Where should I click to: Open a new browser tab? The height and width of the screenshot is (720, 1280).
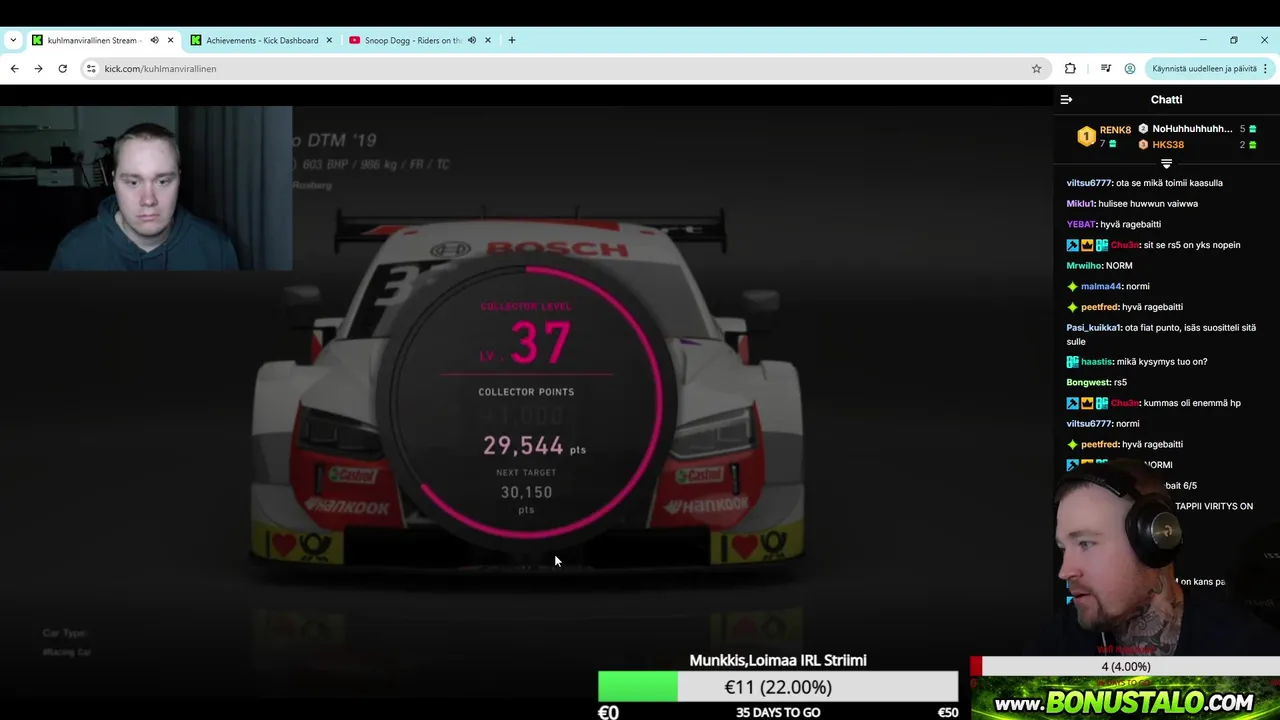click(x=512, y=40)
